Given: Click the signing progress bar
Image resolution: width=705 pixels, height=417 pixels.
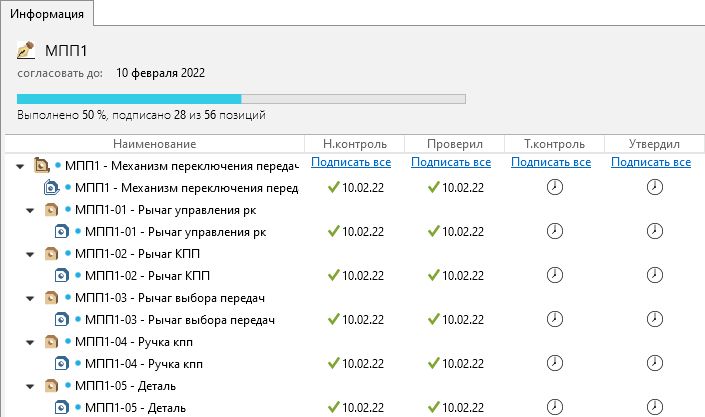Looking at the screenshot, I should [241, 99].
